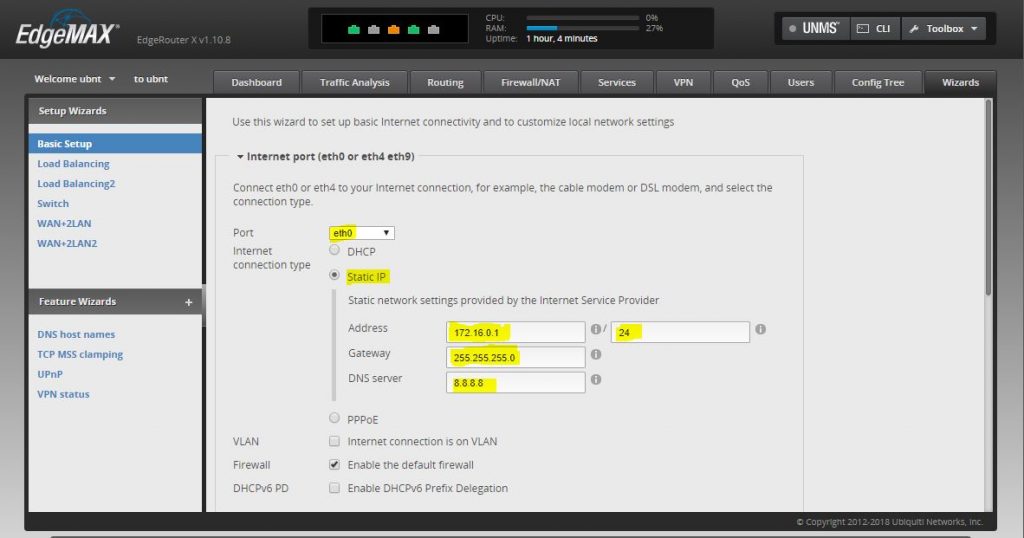Click the last gray port indicator
This screenshot has height=538, width=1024.
[x=433, y=29]
